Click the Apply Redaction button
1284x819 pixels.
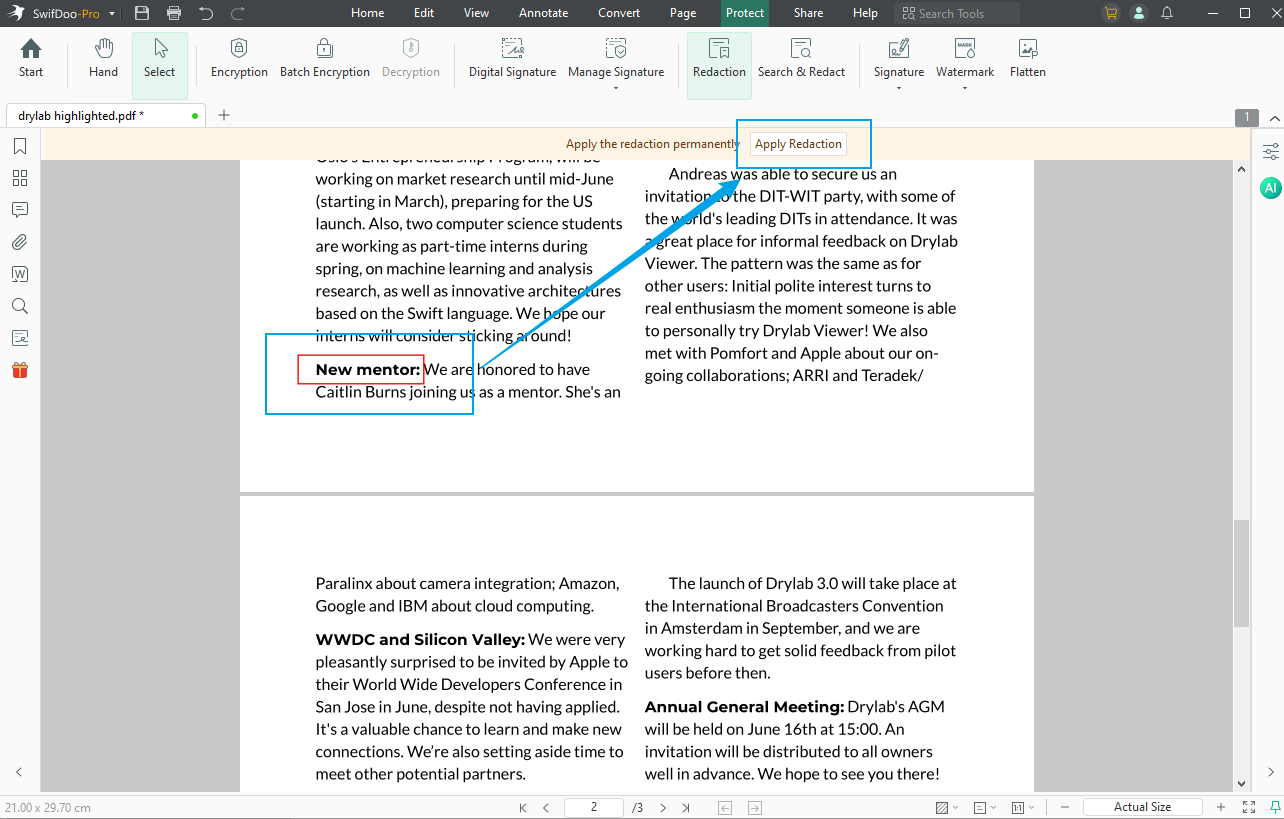point(797,143)
